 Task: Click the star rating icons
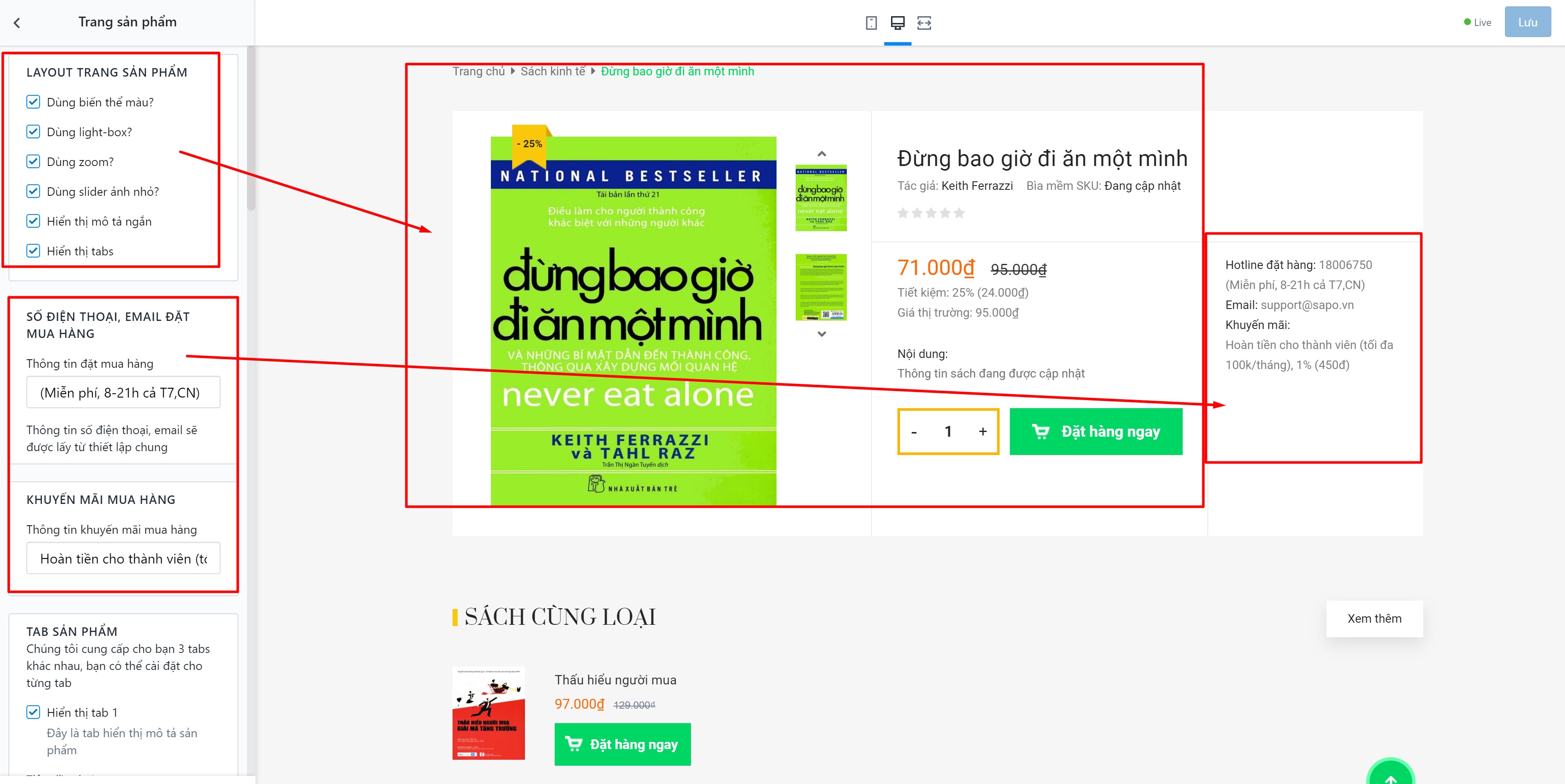point(931,212)
